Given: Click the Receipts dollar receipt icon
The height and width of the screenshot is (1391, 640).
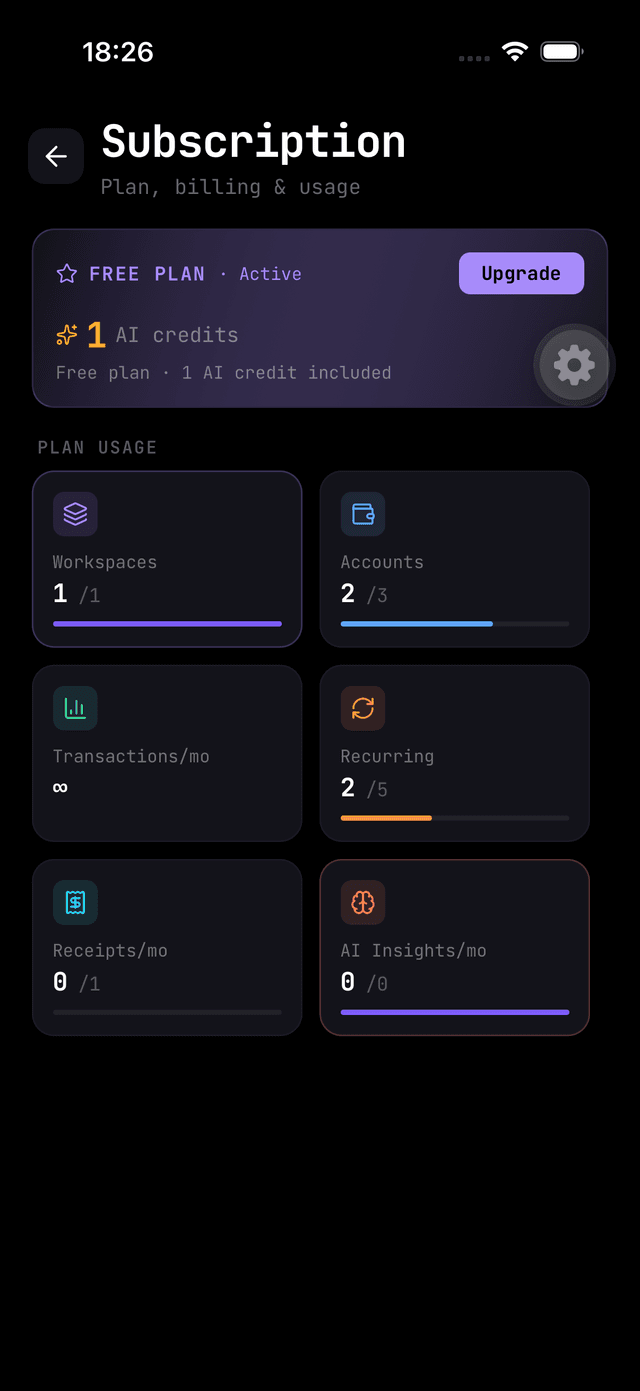Looking at the screenshot, I should click(x=75, y=902).
